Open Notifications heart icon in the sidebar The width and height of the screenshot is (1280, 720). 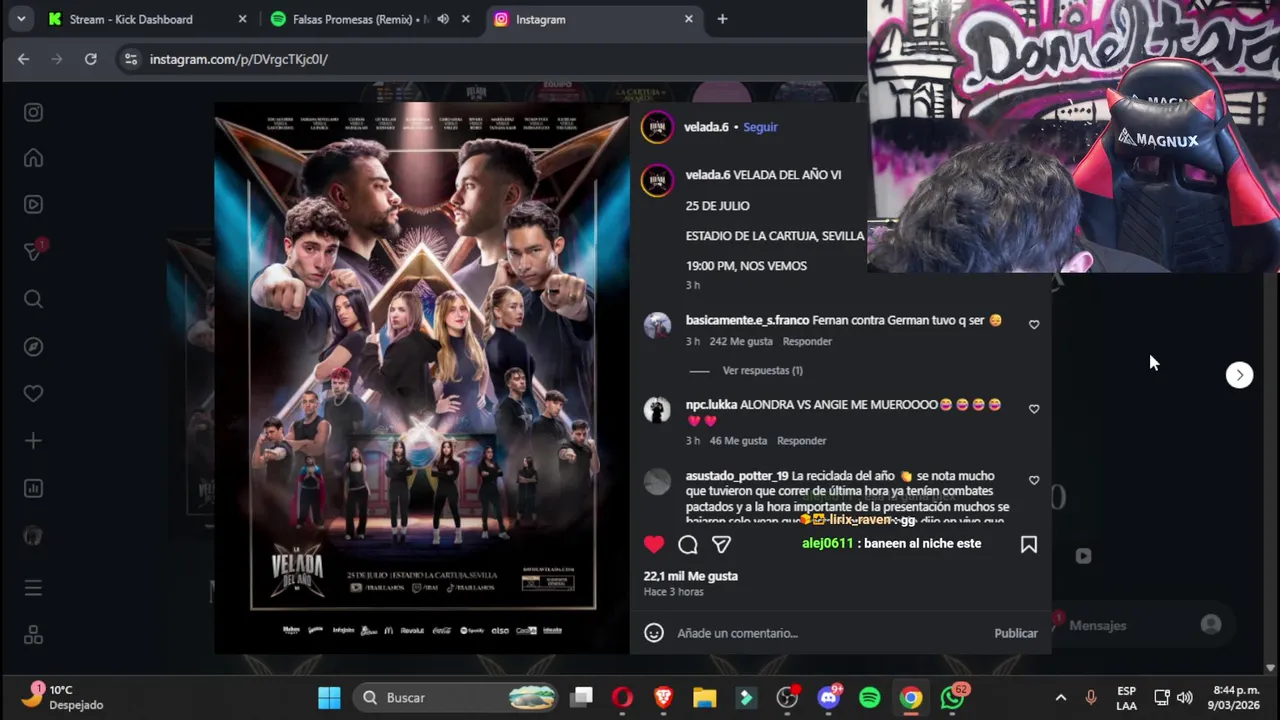click(33, 394)
